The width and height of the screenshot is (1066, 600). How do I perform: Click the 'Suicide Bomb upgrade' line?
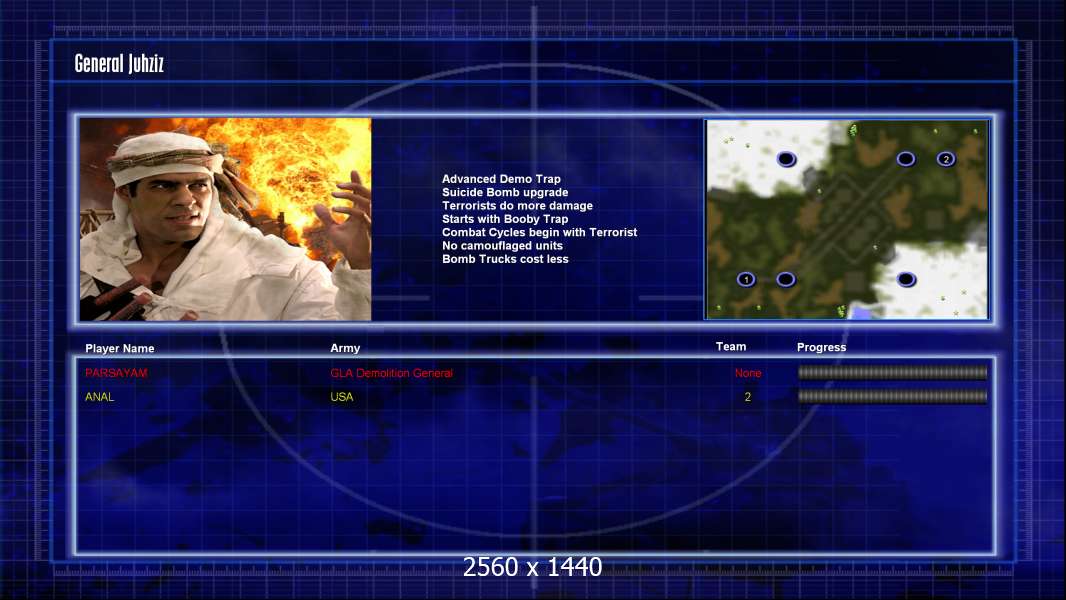click(x=505, y=192)
